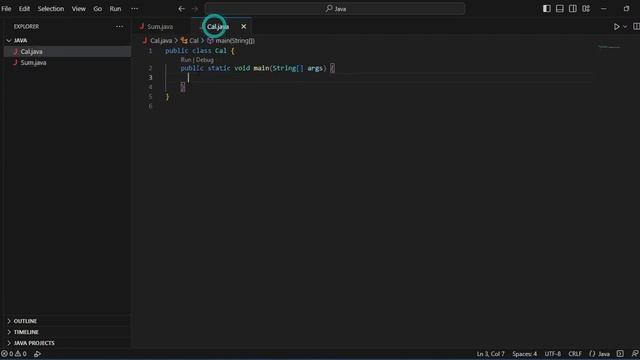Click Ln 3, Col 7 status

click(x=490, y=354)
